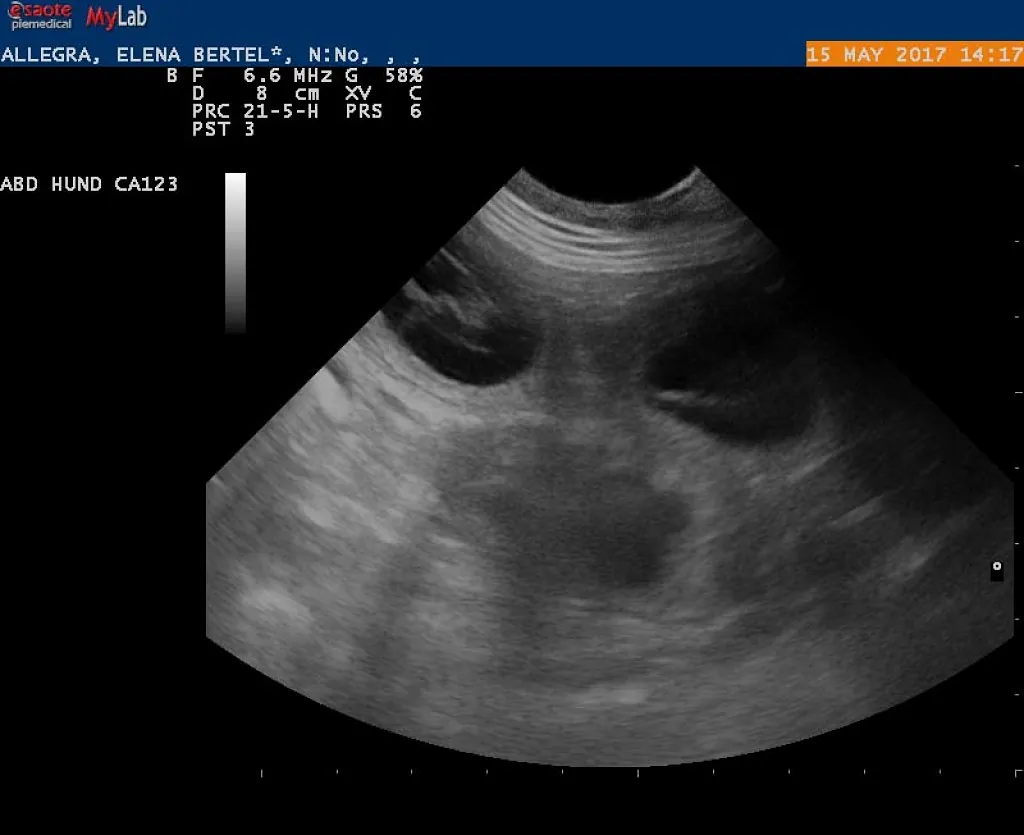The width and height of the screenshot is (1024, 835).
Task: Select the grayscale bar
Action: 235,252
